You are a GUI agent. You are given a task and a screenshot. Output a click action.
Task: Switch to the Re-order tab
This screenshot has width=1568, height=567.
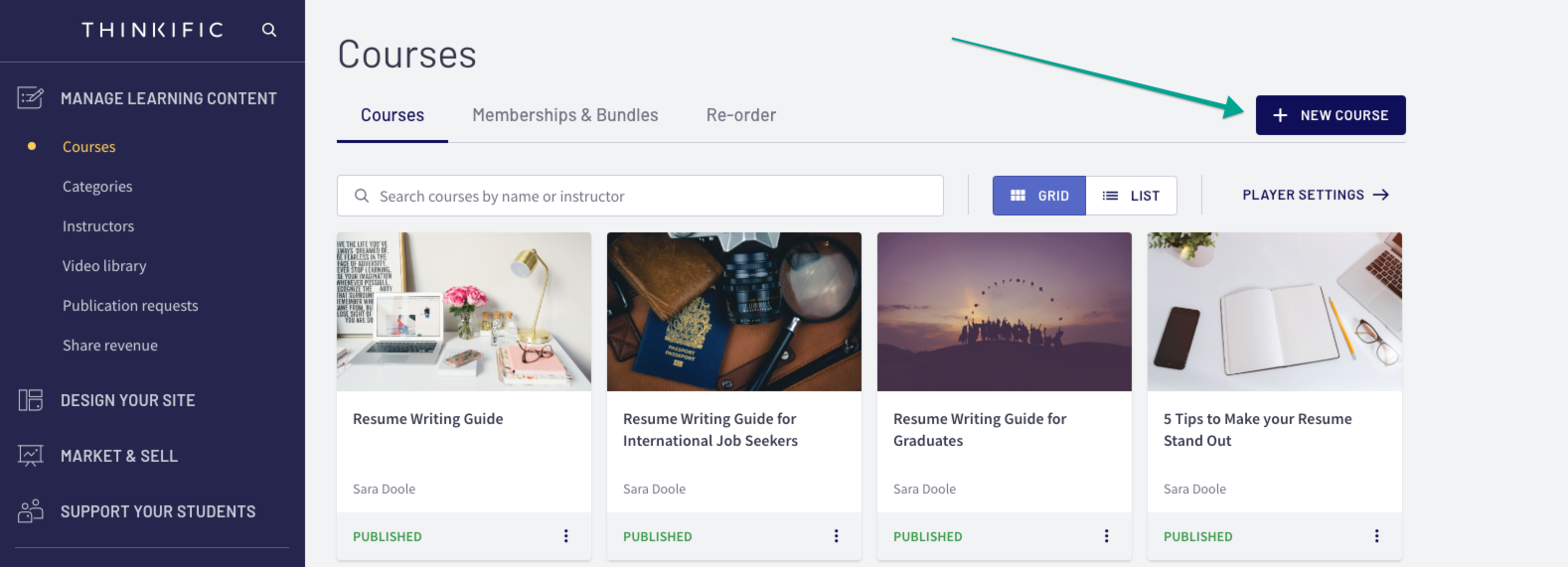(x=741, y=115)
